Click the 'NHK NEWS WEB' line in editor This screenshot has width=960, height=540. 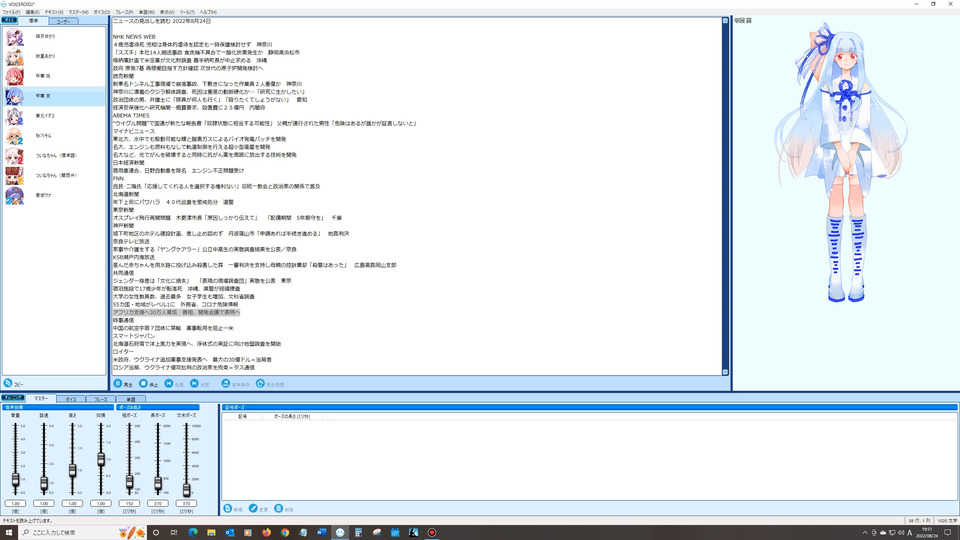point(134,37)
